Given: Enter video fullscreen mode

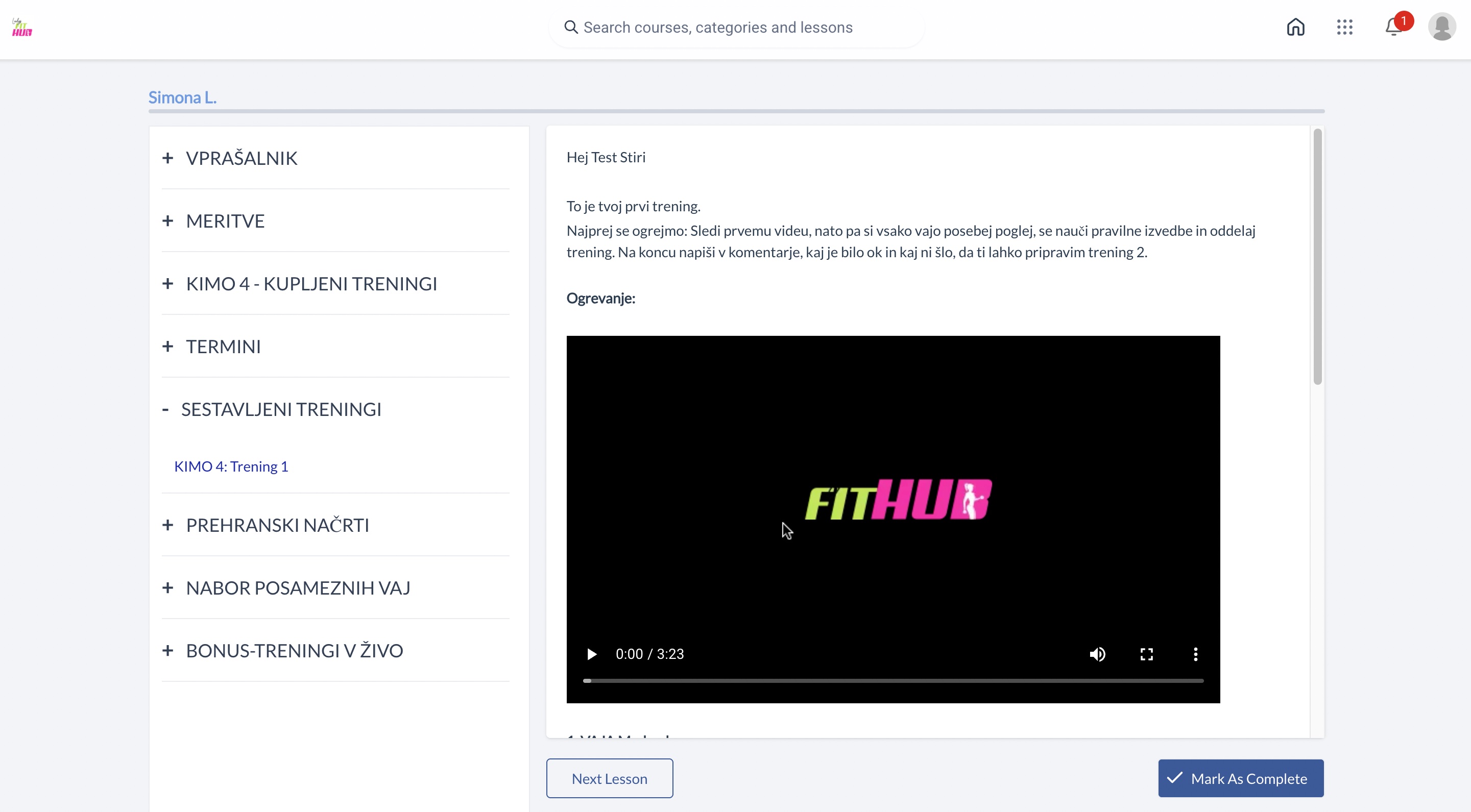Looking at the screenshot, I should click(x=1146, y=654).
